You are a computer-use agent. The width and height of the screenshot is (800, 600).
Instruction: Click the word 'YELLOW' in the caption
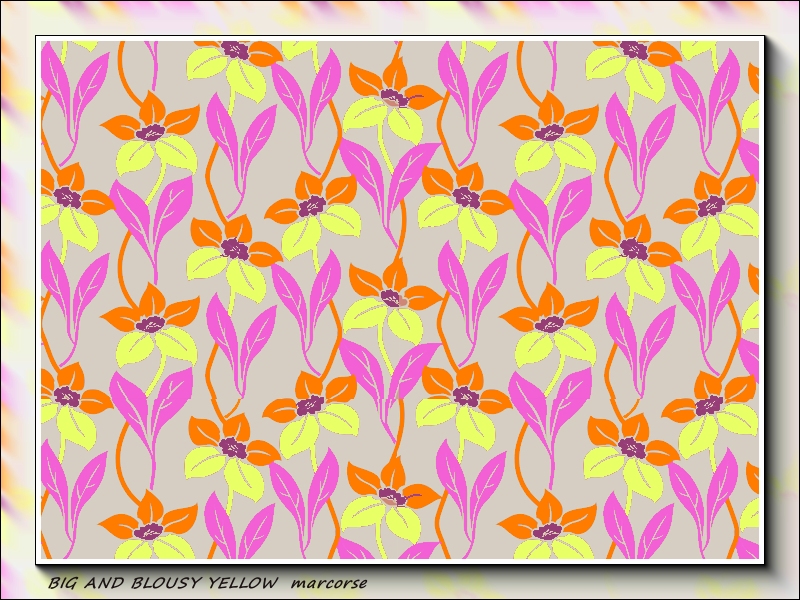[245, 582]
